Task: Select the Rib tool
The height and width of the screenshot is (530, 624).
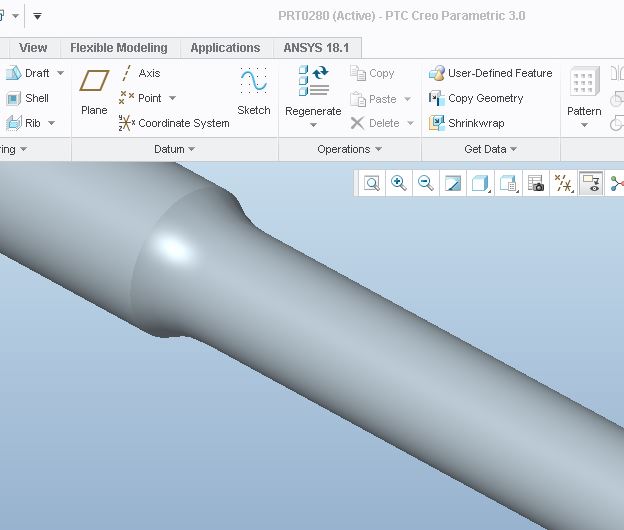Action: pyautogui.click(x=23, y=123)
